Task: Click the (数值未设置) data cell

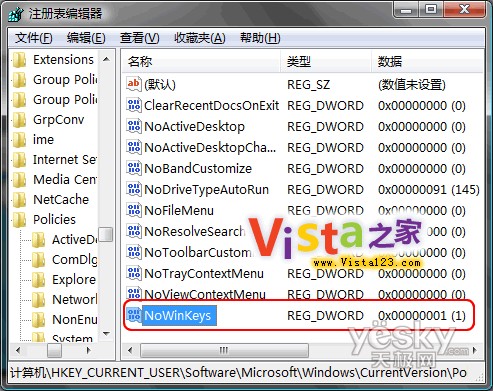Action: tap(412, 84)
